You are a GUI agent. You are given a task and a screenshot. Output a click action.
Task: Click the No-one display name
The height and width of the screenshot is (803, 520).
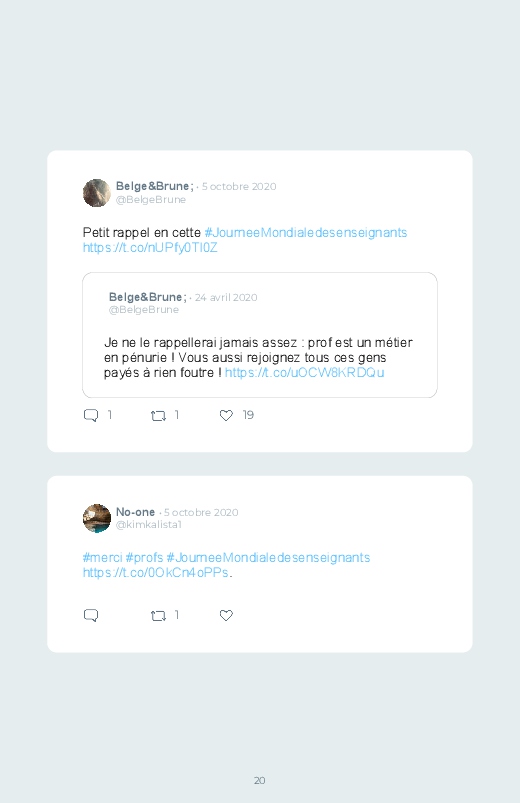click(x=135, y=512)
